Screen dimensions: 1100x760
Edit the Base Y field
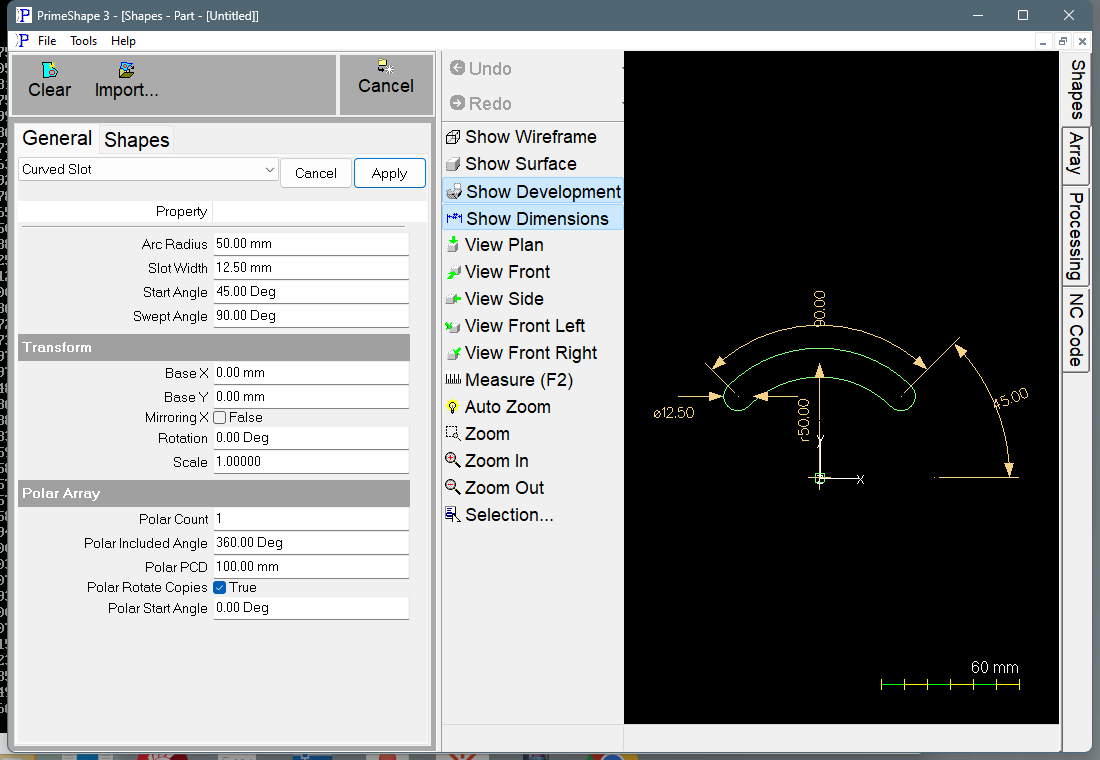[x=311, y=396]
